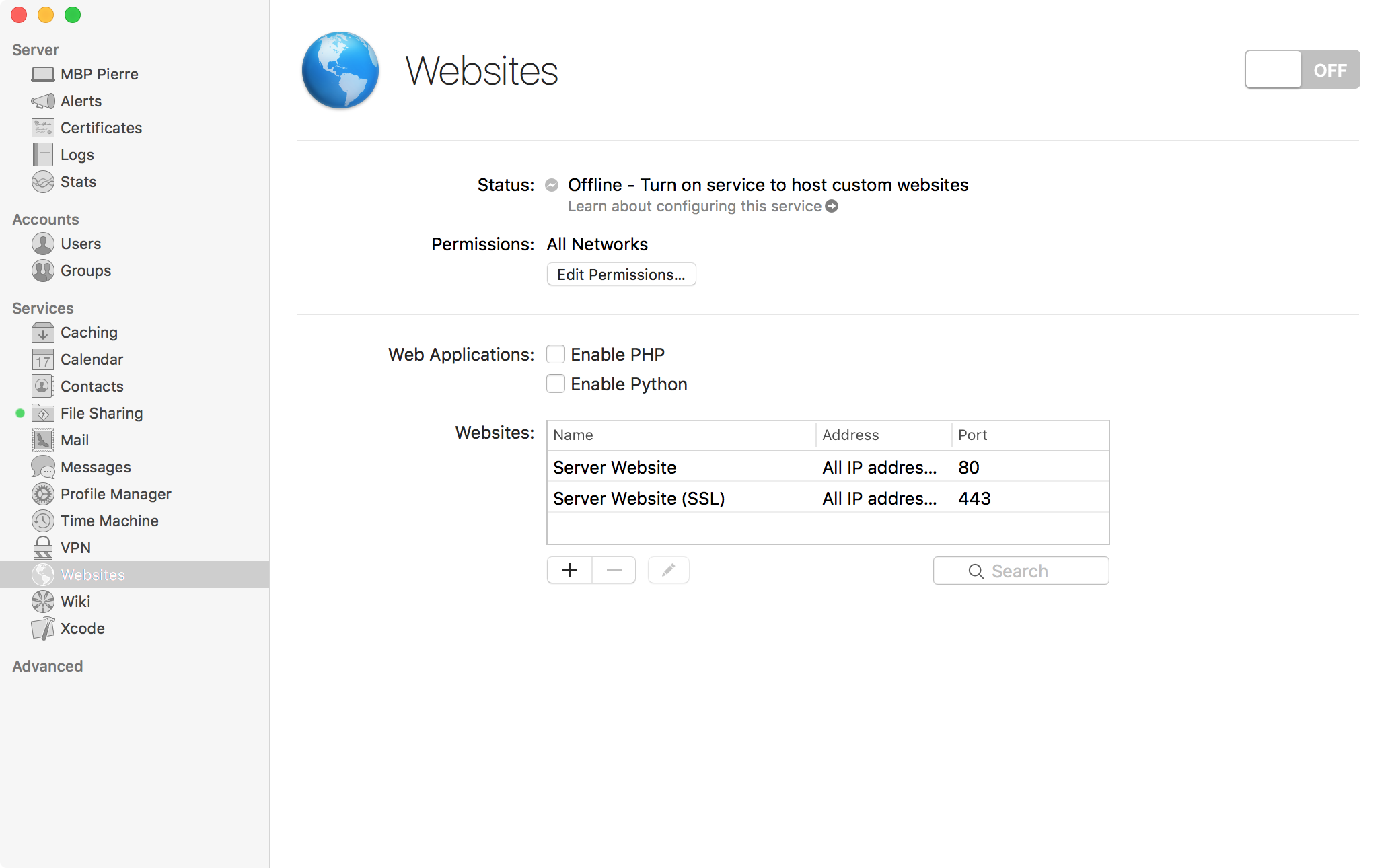The height and width of the screenshot is (868, 1386).
Task: Select the Caching service icon
Action: coord(43,332)
